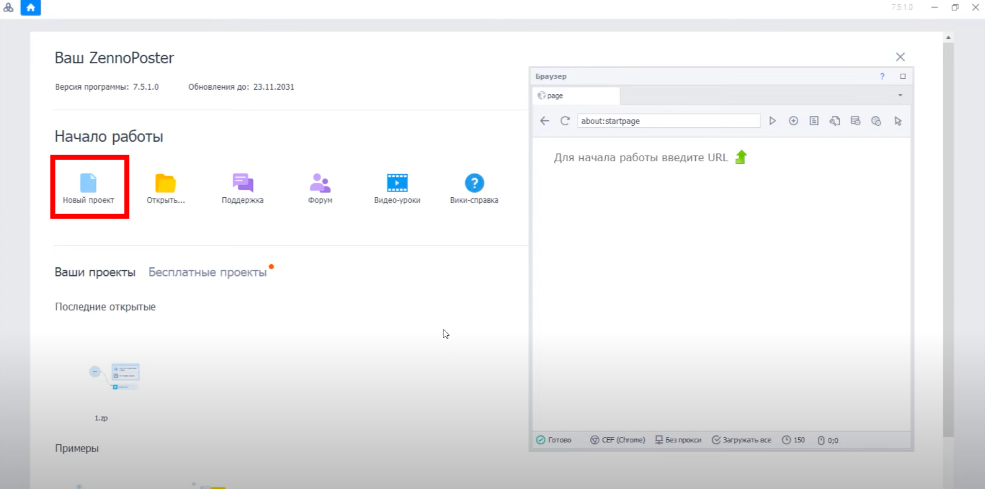Click the square maximize icon of the Браузер panel

(x=903, y=76)
